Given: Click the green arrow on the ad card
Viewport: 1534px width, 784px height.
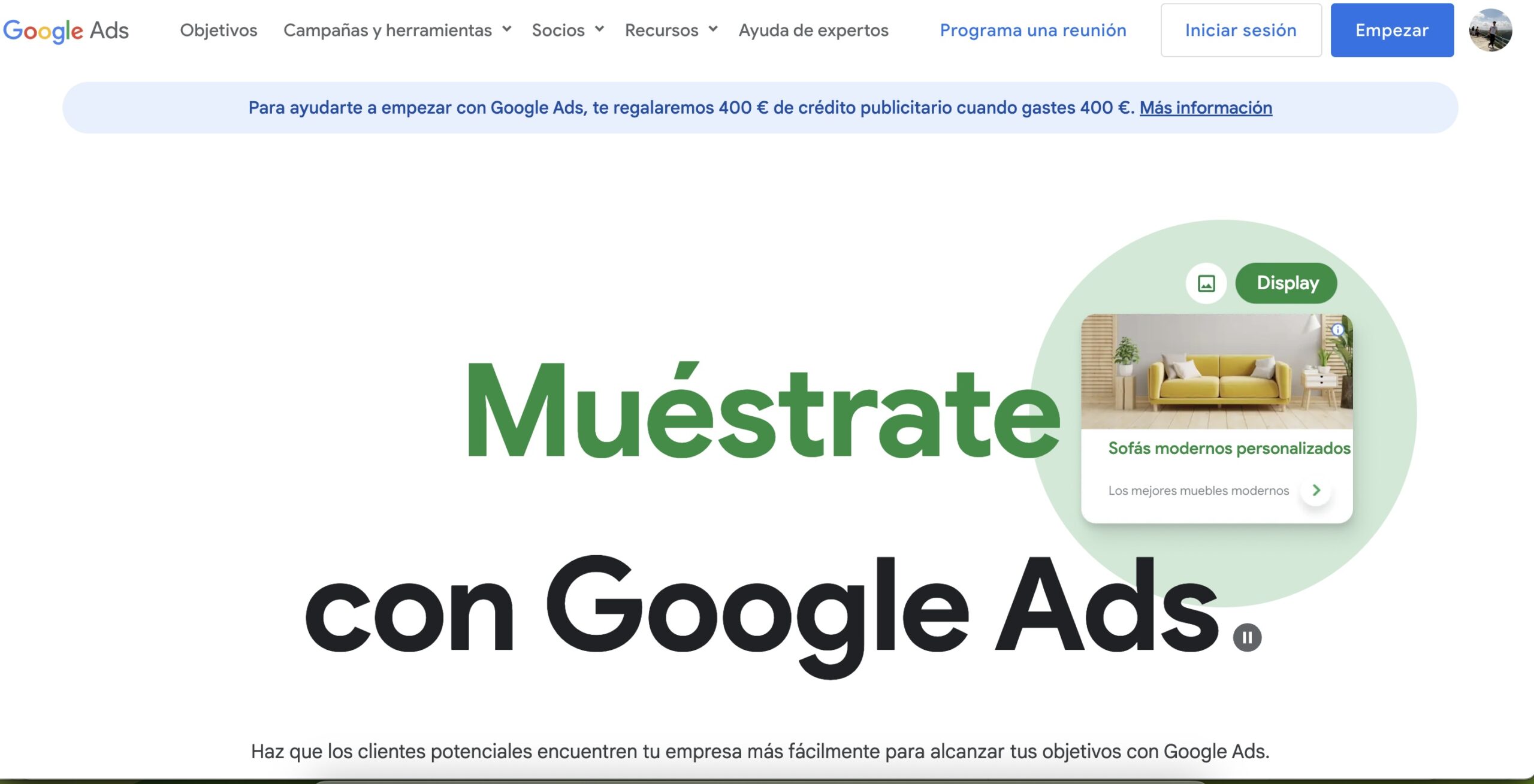Looking at the screenshot, I should pyautogui.click(x=1316, y=490).
